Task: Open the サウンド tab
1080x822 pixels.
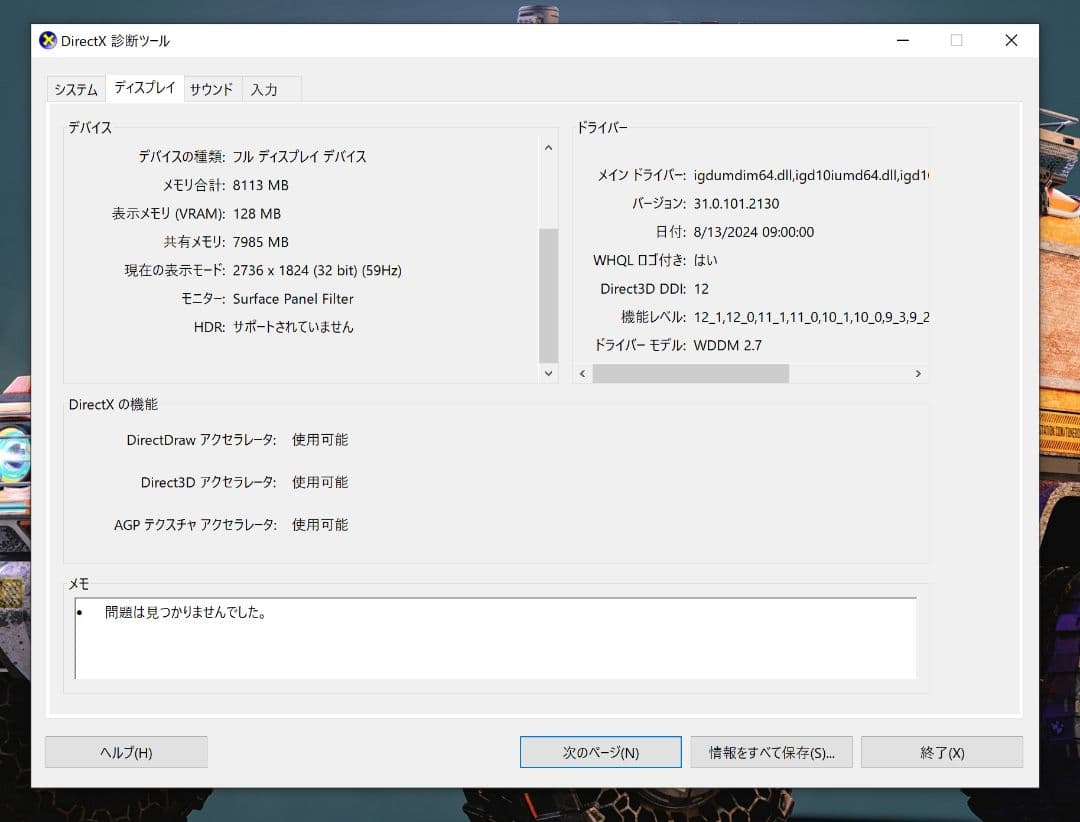Action: point(211,89)
